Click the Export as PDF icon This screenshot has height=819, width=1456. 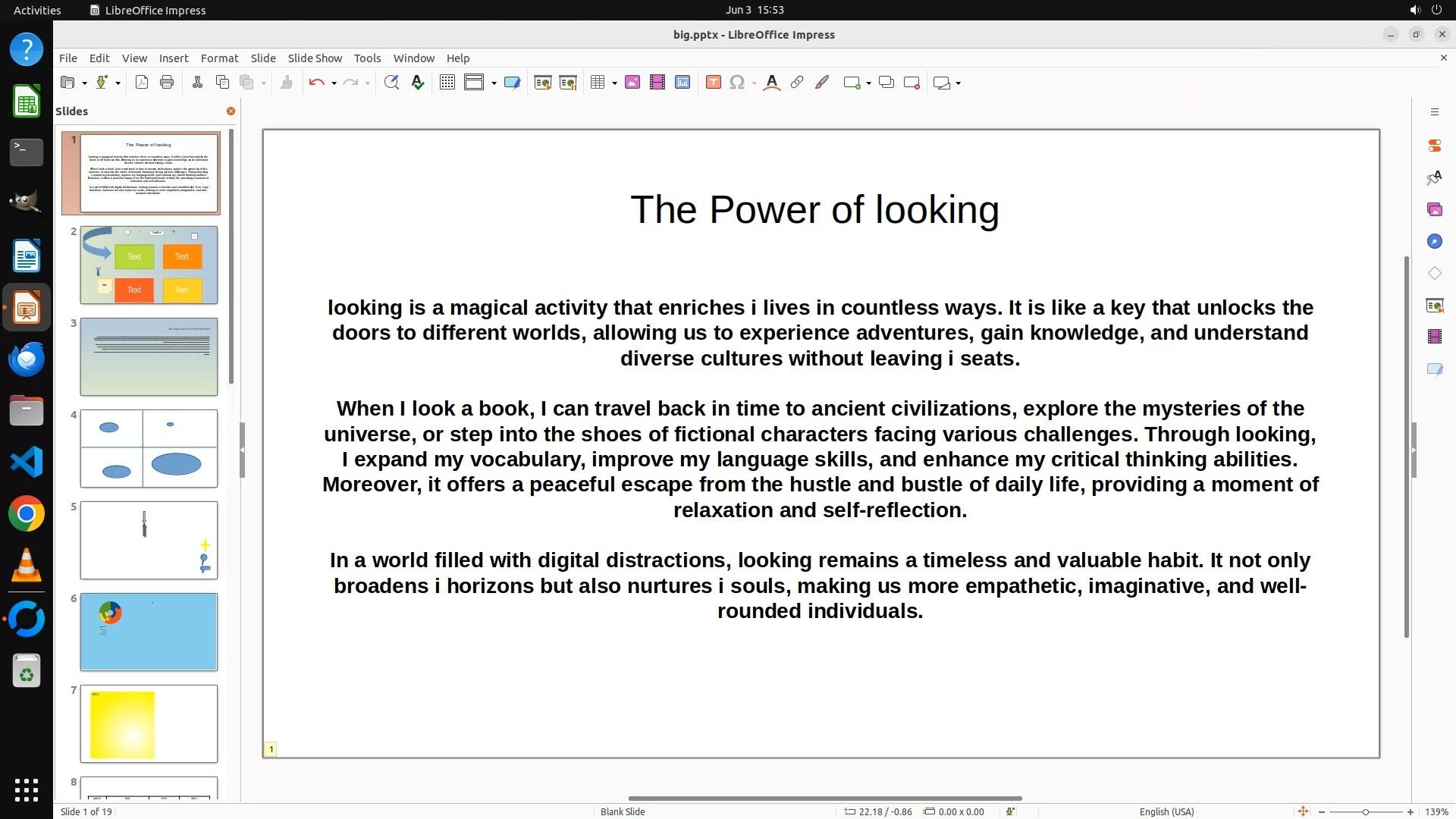[x=142, y=83]
